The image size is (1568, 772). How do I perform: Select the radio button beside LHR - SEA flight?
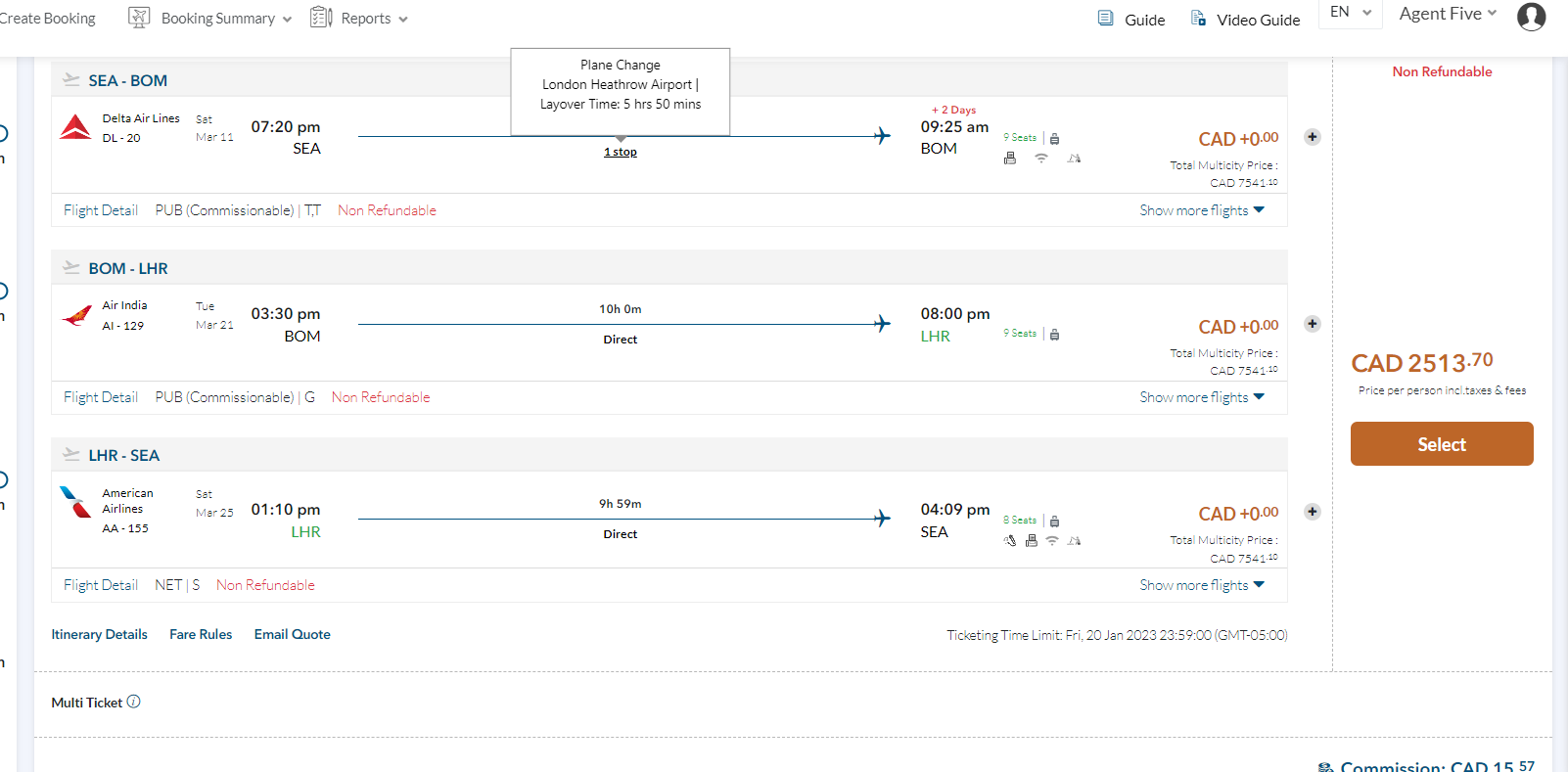(2, 479)
